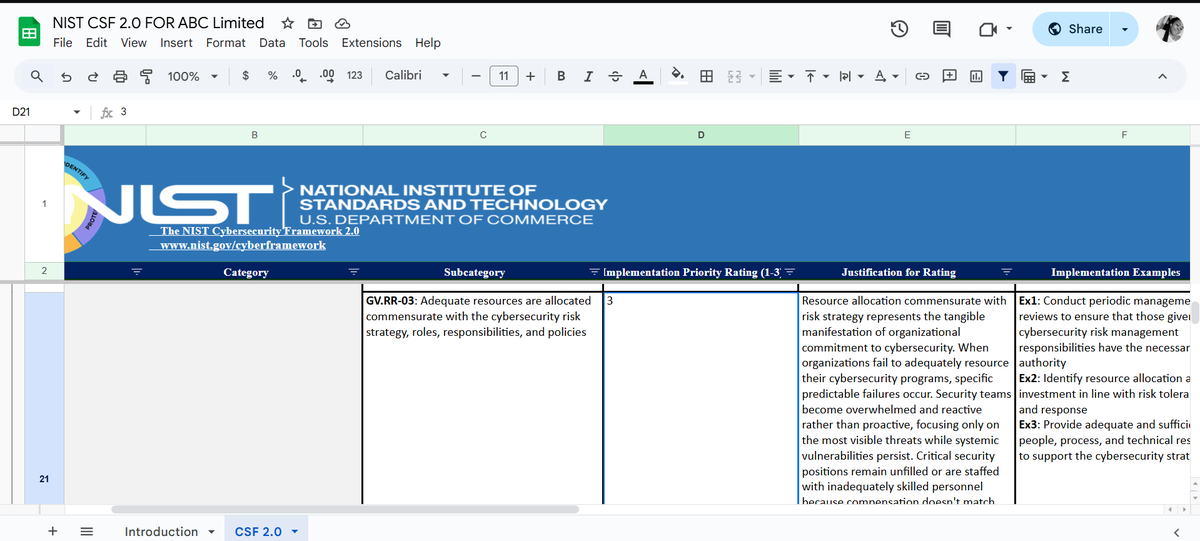Follow www.nist.gov/cyberframework link

pyautogui.click(x=243, y=245)
